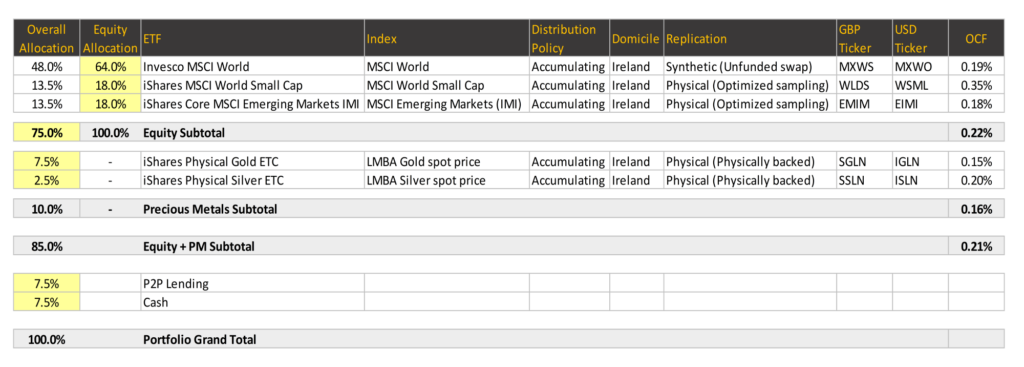
Task: Click the Index column header
Action: tap(447, 39)
